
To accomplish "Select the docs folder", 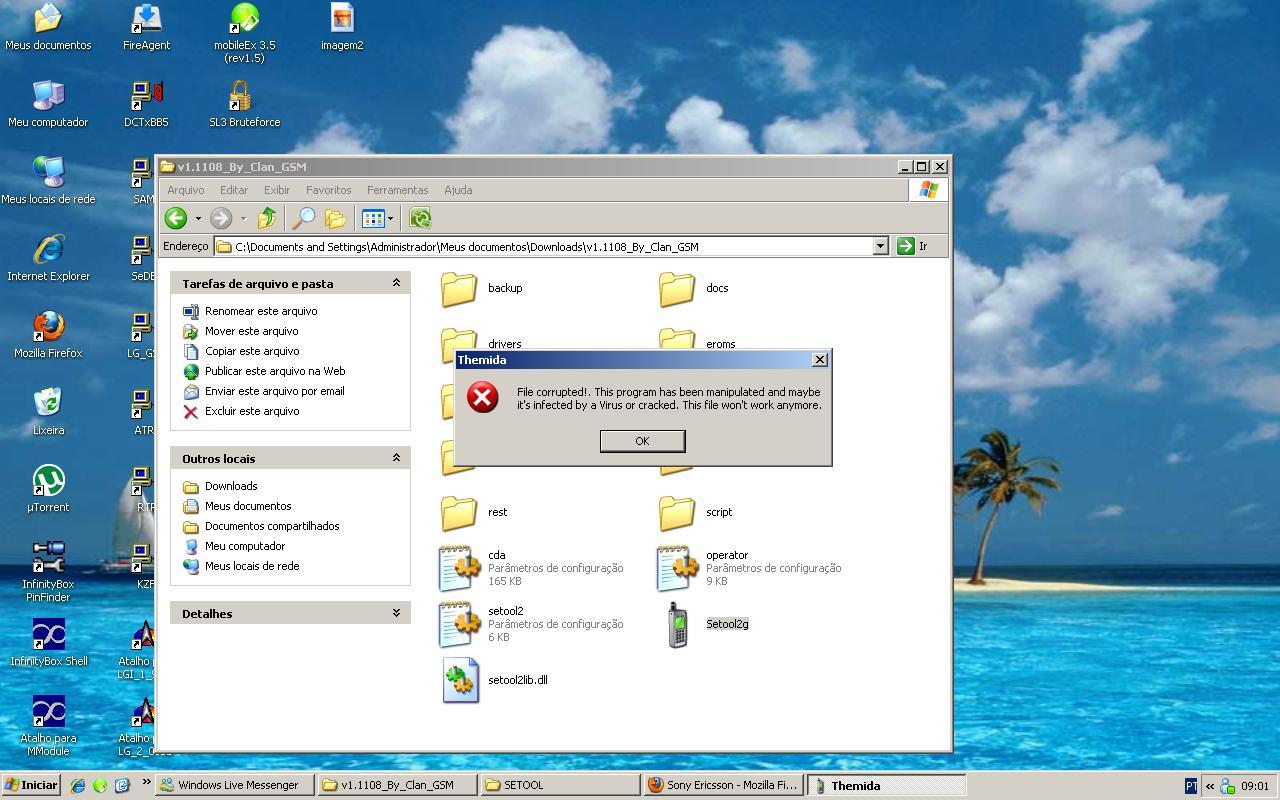I will coord(694,288).
